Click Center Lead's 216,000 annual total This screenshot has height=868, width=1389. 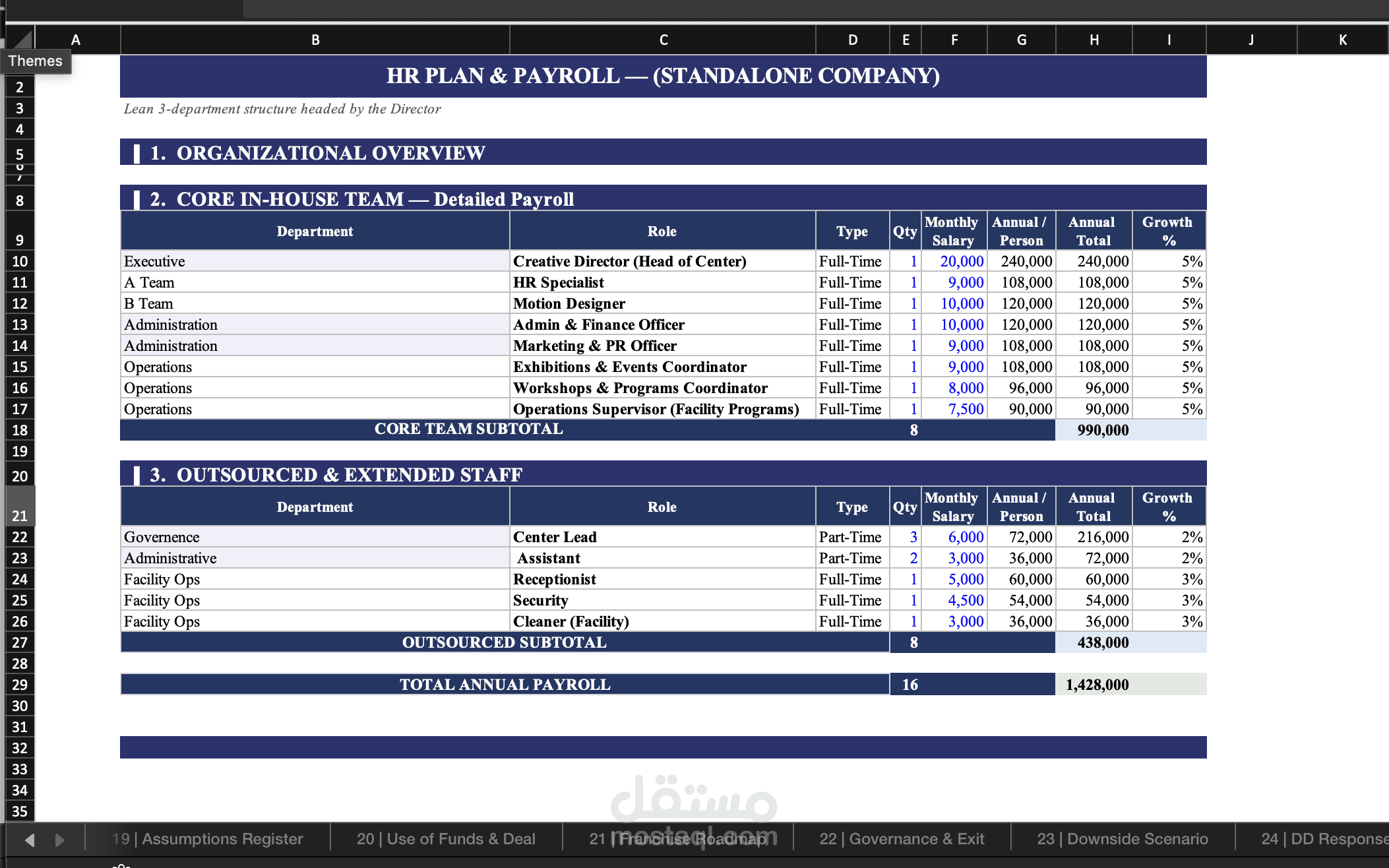1094,537
